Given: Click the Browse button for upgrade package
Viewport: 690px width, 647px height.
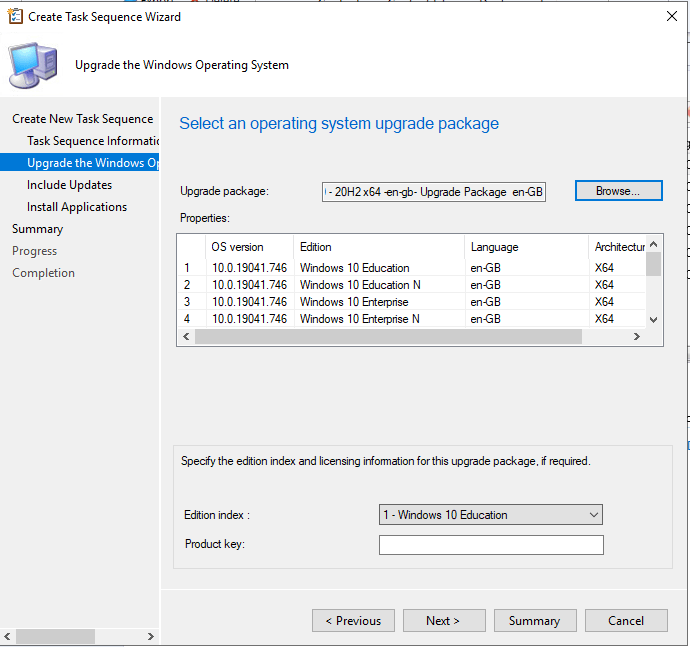Looking at the screenshot, I should coord(618,191).
